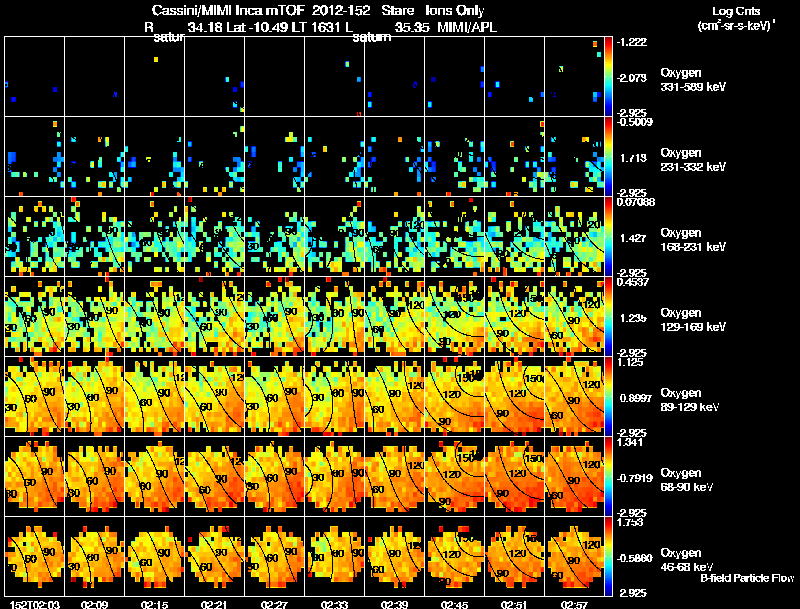The width and height of the screenshot is (800, 609).
Task: Click the 02:45 panel in Oxygen 89-129 keV row
Action: click(455, 396)
